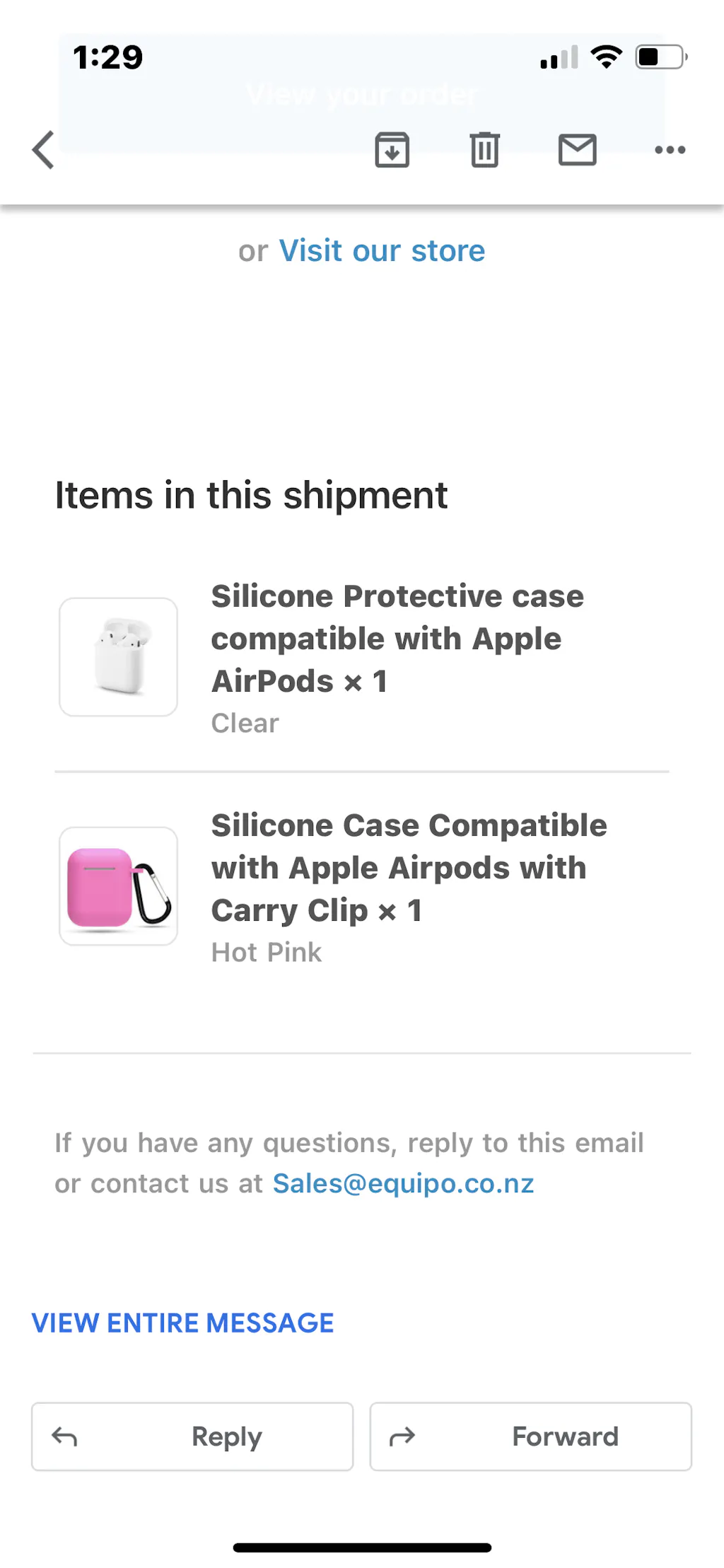Screen dimensions: 724x1568
Task: Open the Visit our store link
Action: [x=382, y=251]
